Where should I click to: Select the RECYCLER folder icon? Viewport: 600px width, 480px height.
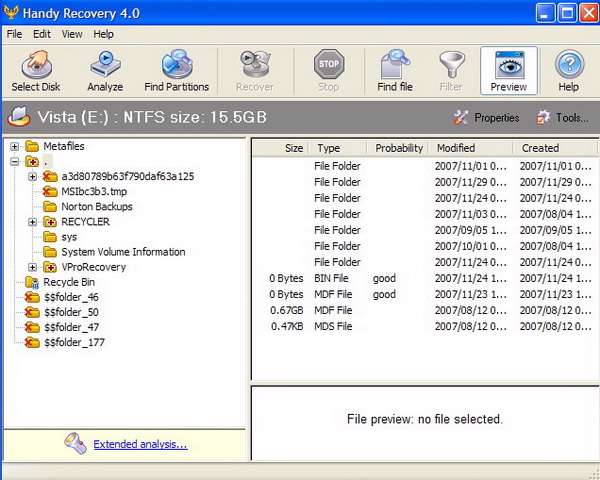(x=50, y=222)
